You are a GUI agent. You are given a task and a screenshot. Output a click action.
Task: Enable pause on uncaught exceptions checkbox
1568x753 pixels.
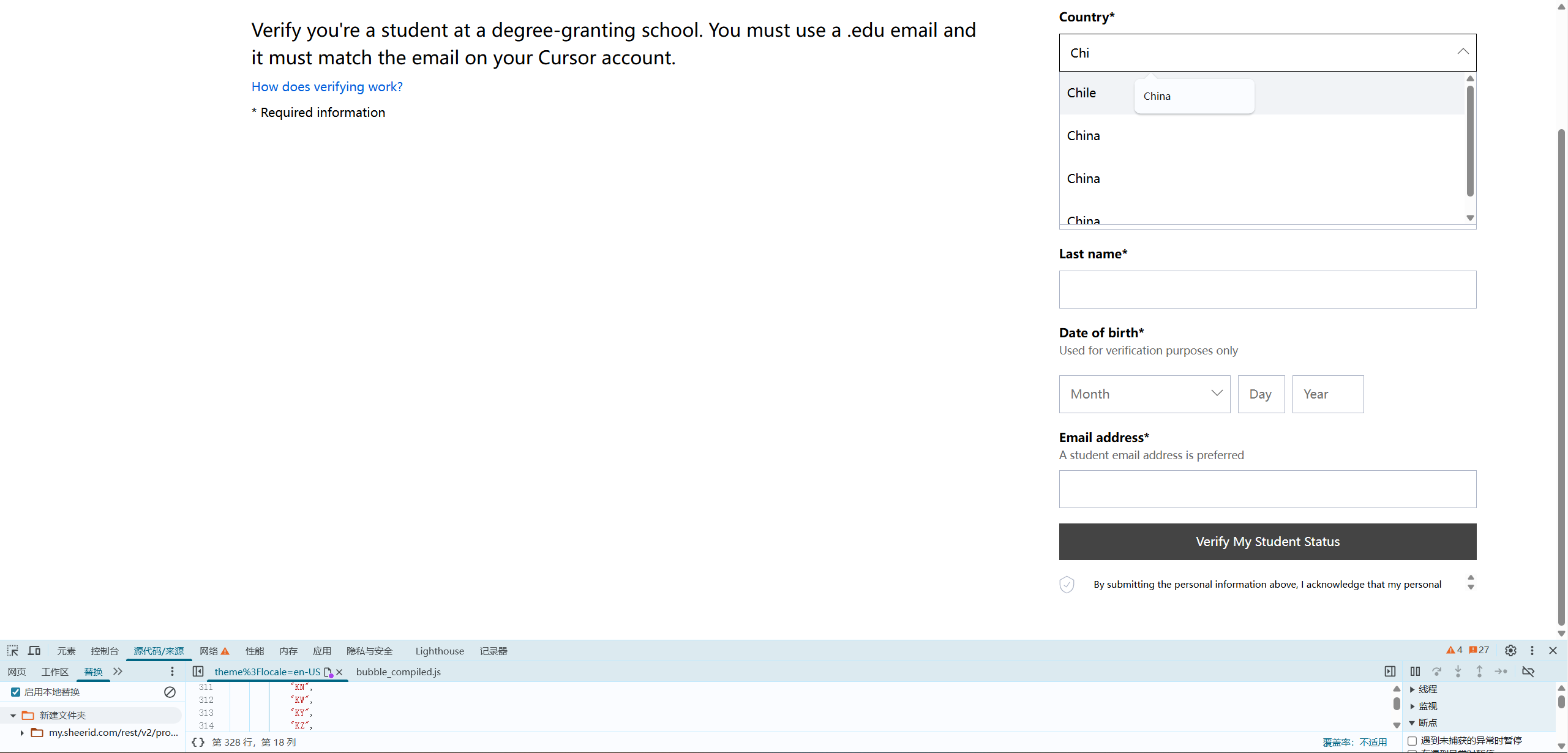pos(1412,741)
